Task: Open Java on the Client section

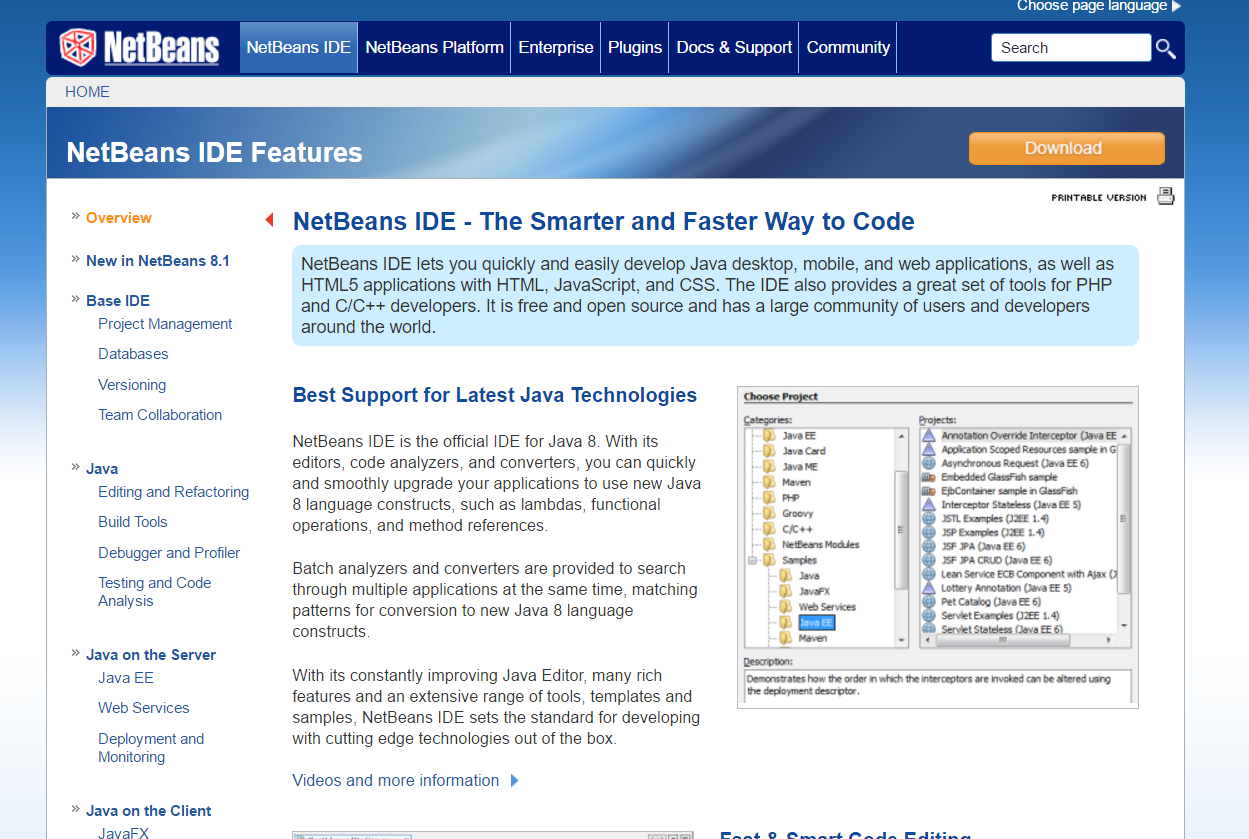Action: pyautogui.click(x=149, y=811)
